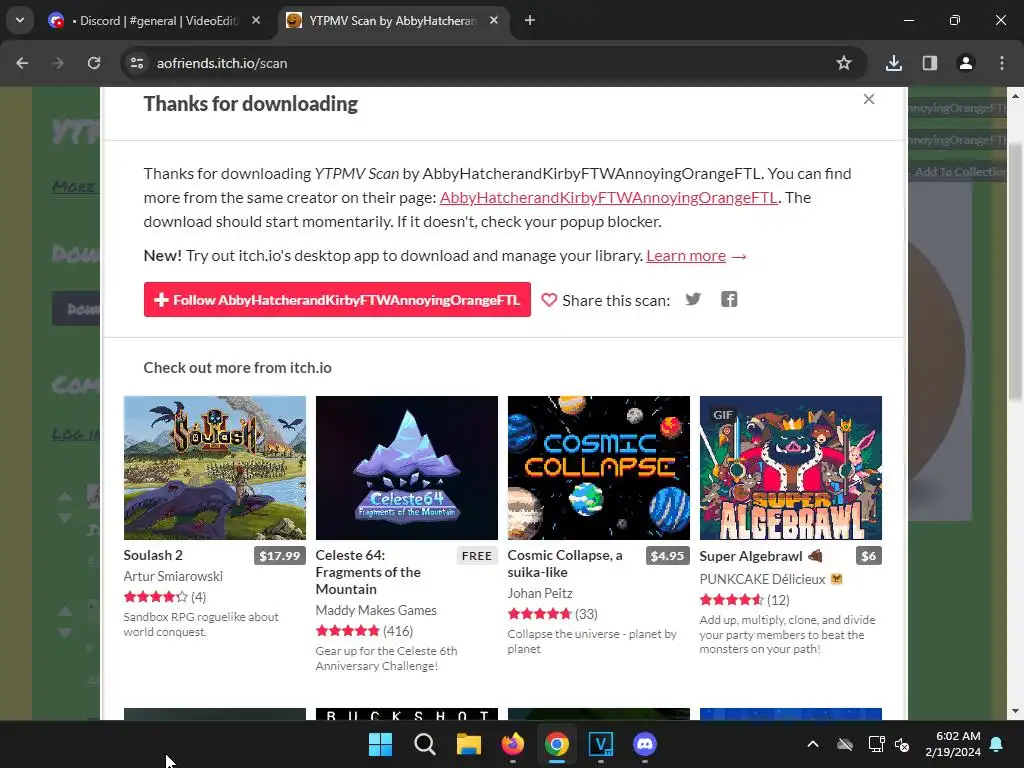Open the Chrome profile icon
The width and height of the screenshot is (1024, 768).
coord(966,63)
